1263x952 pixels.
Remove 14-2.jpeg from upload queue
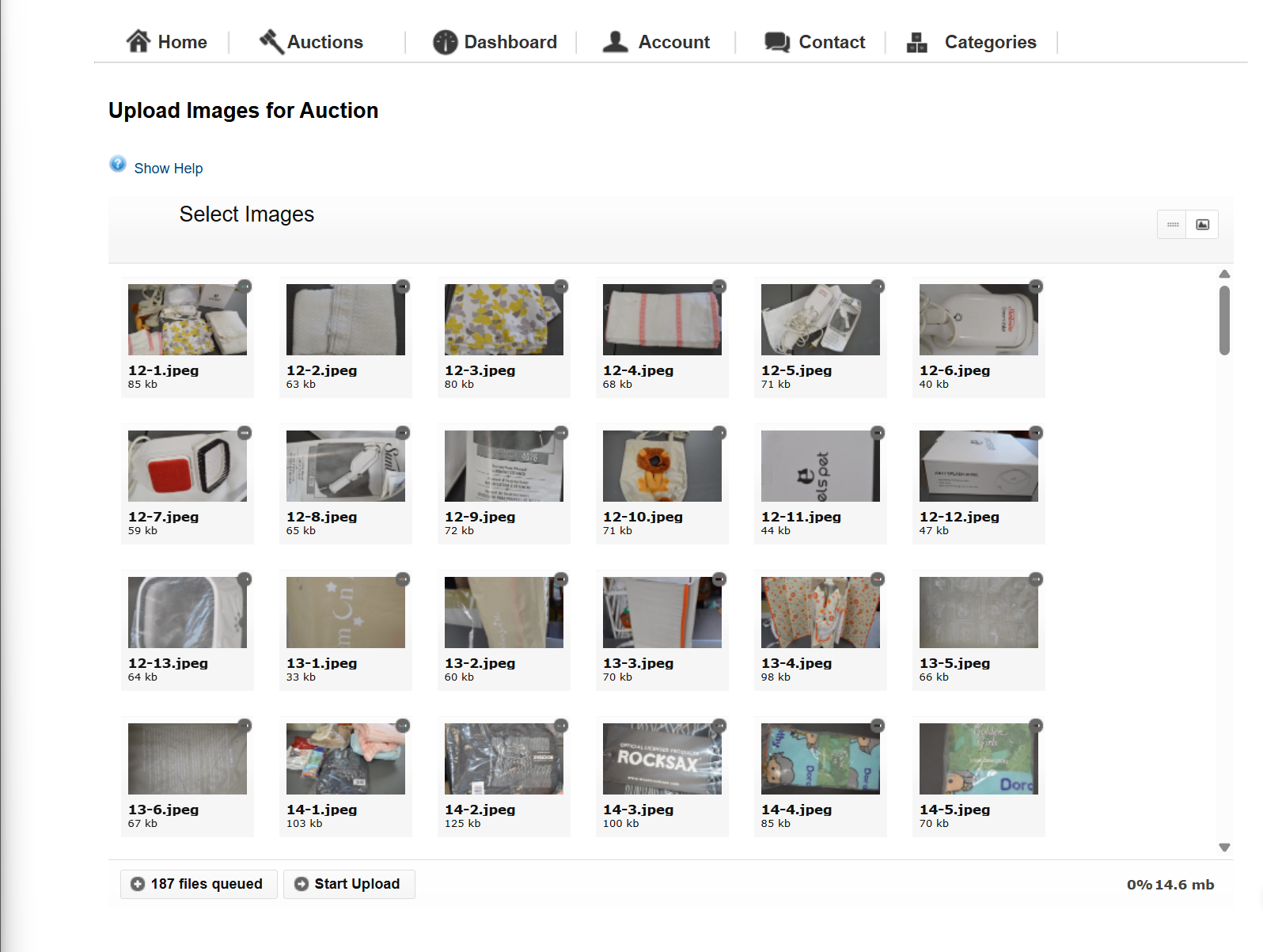click(561, 726)
